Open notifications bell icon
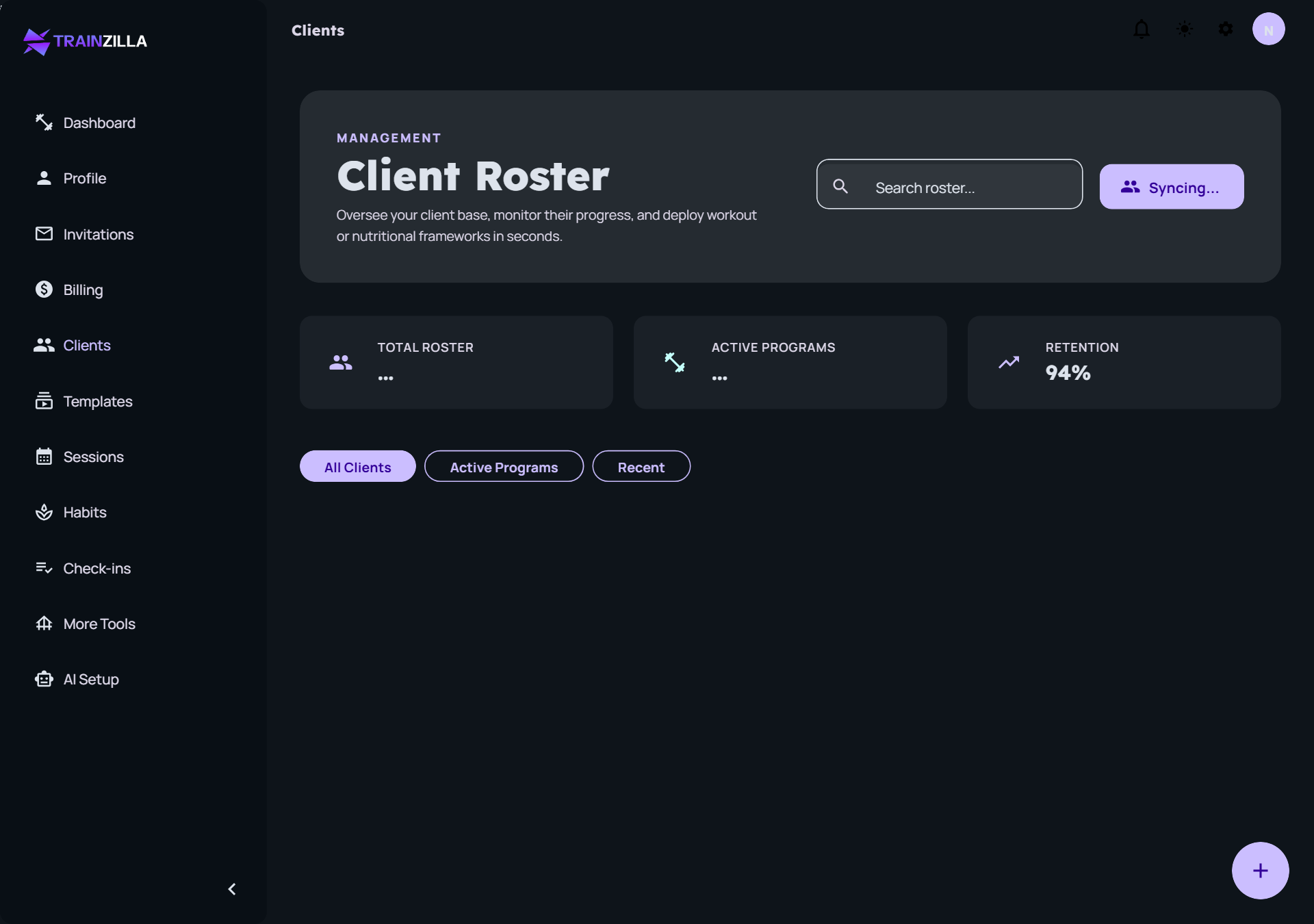Viewport: 1314px width, 924px height. [x=1142, y=29]
